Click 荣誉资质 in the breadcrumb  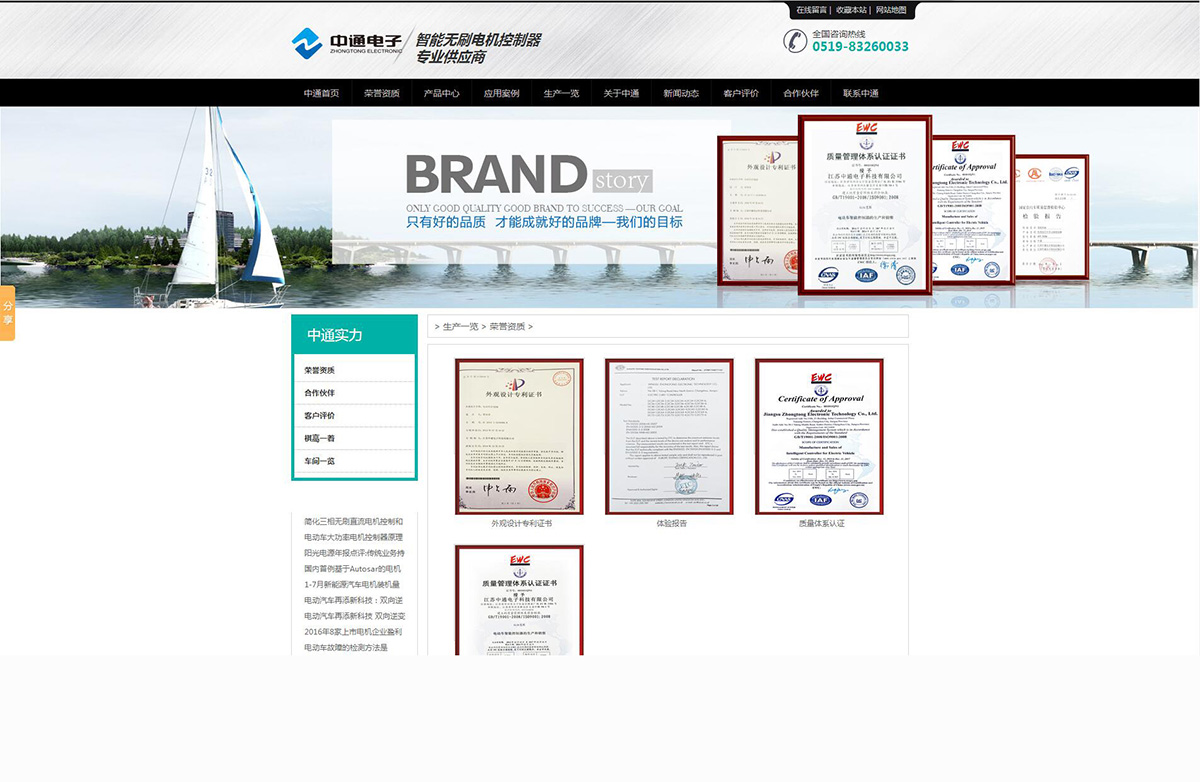pos(507,327)
